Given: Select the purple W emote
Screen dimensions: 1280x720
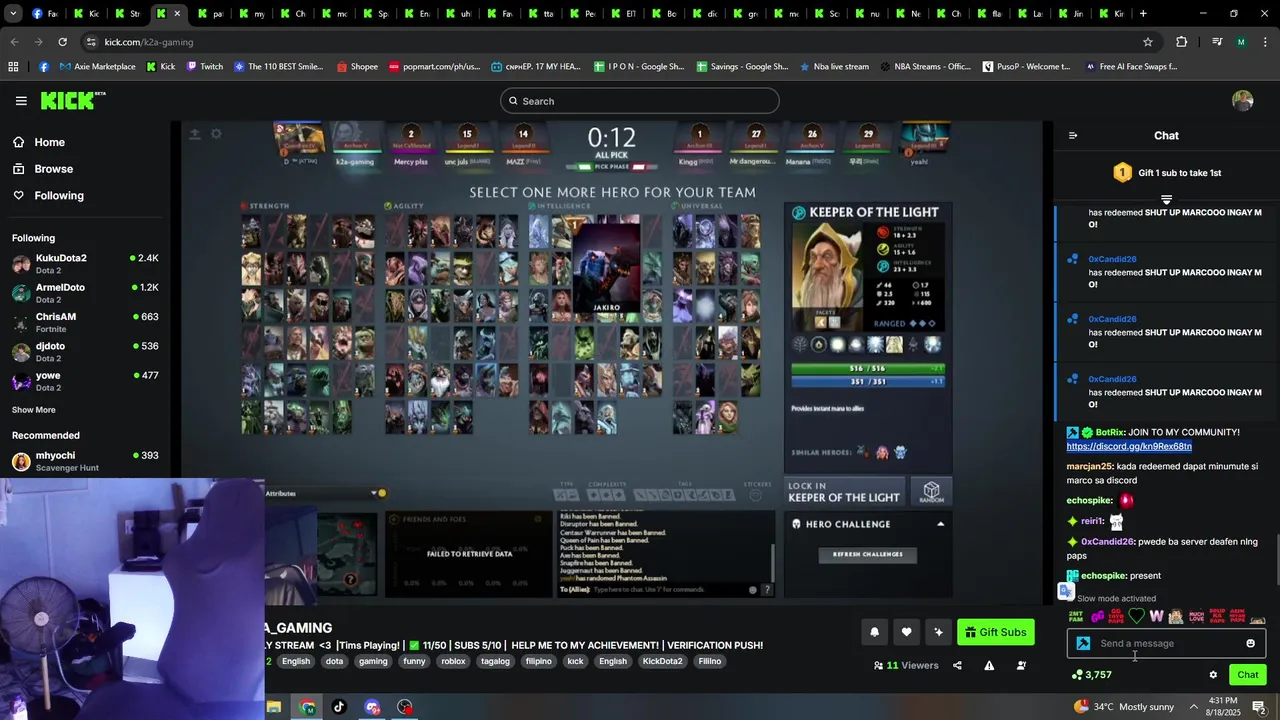Looking at the screenshot, I should point(1156,617).
